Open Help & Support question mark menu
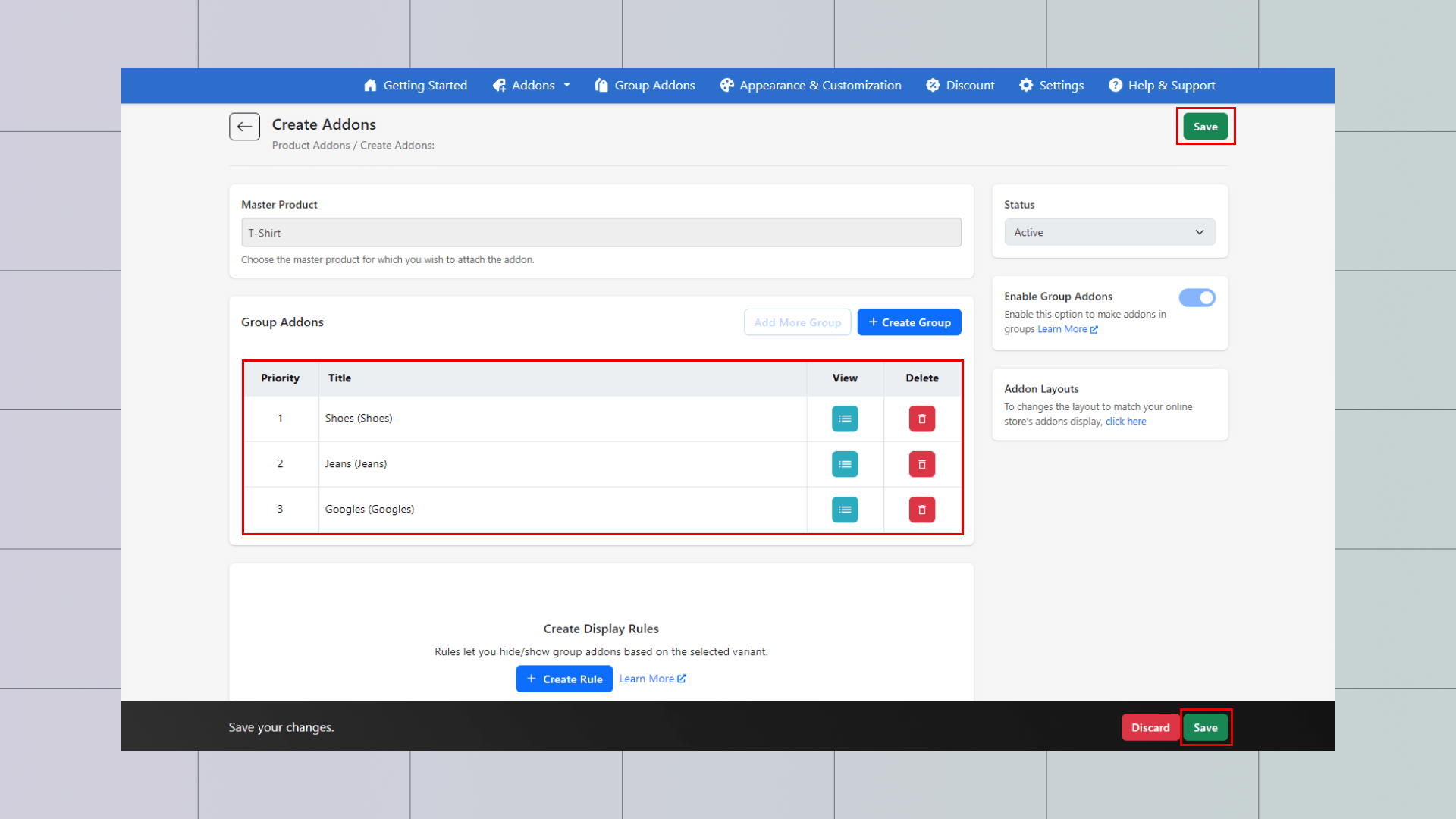The width and height of the screenshot is (1456, 819). [x=1162, y=86]
